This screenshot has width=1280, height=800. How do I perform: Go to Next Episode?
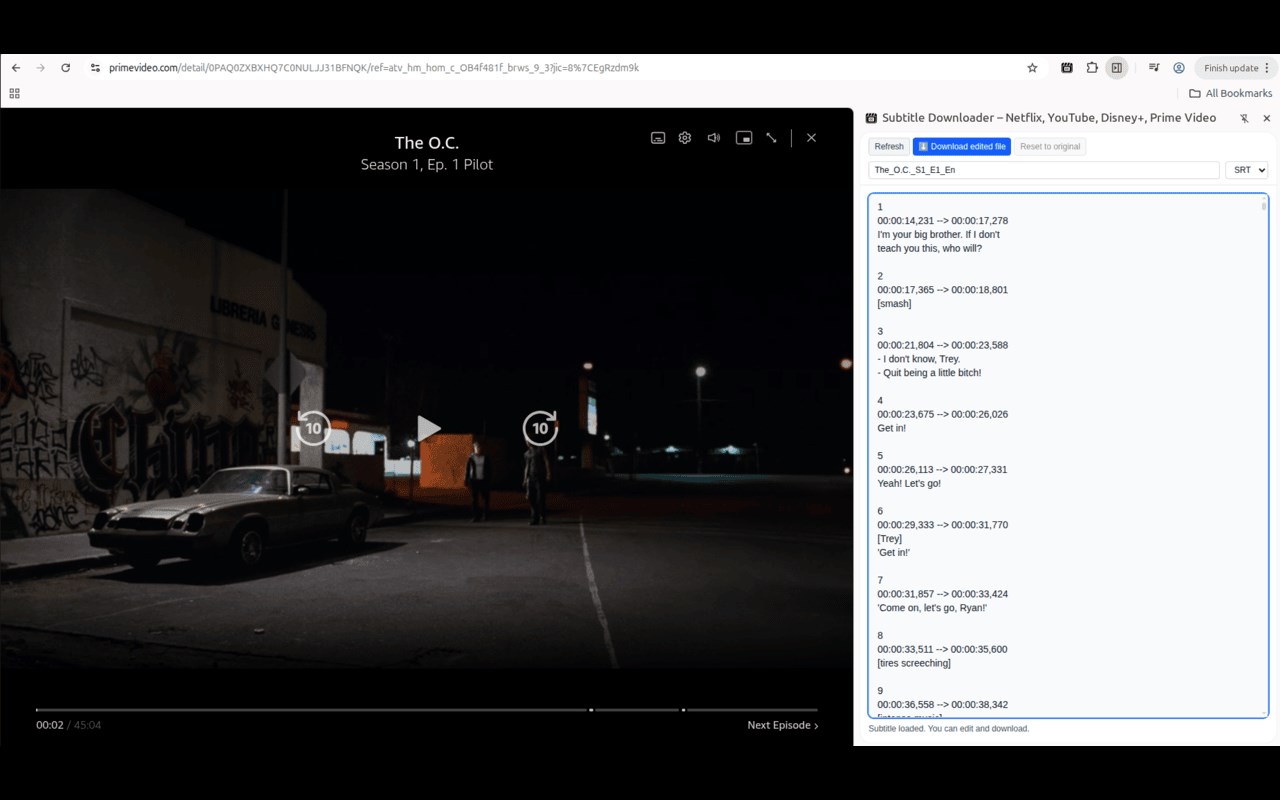pyautogui.click(x=783, y=725)
